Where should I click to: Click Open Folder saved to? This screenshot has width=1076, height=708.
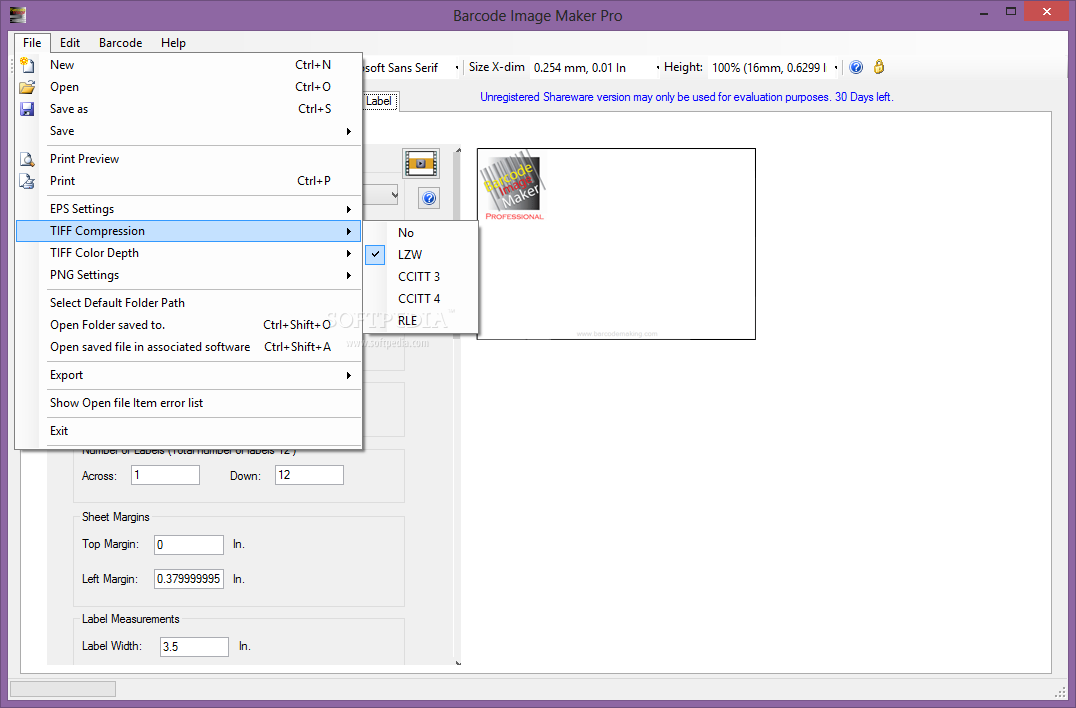(x=189, y=325)
